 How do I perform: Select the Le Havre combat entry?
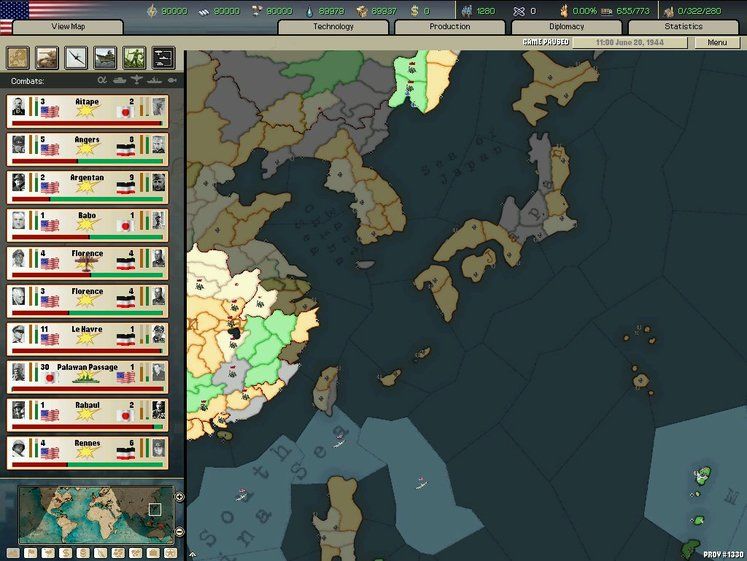click(87, 339)
